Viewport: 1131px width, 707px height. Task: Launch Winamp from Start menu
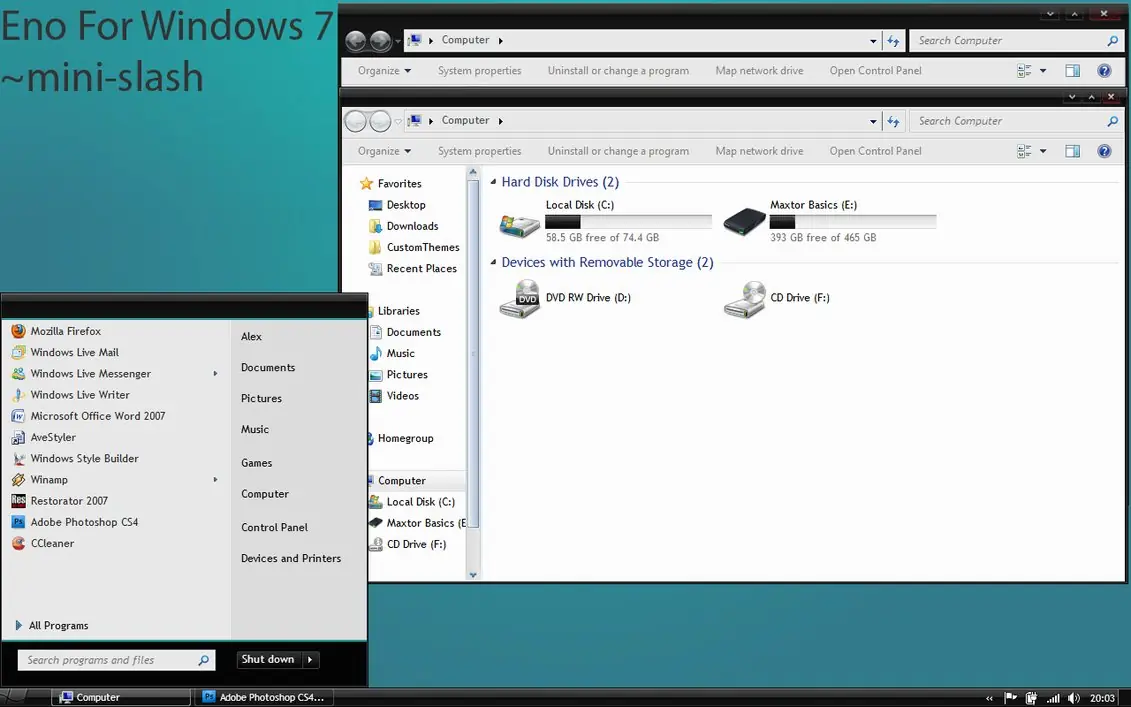[x=40, y=480]
